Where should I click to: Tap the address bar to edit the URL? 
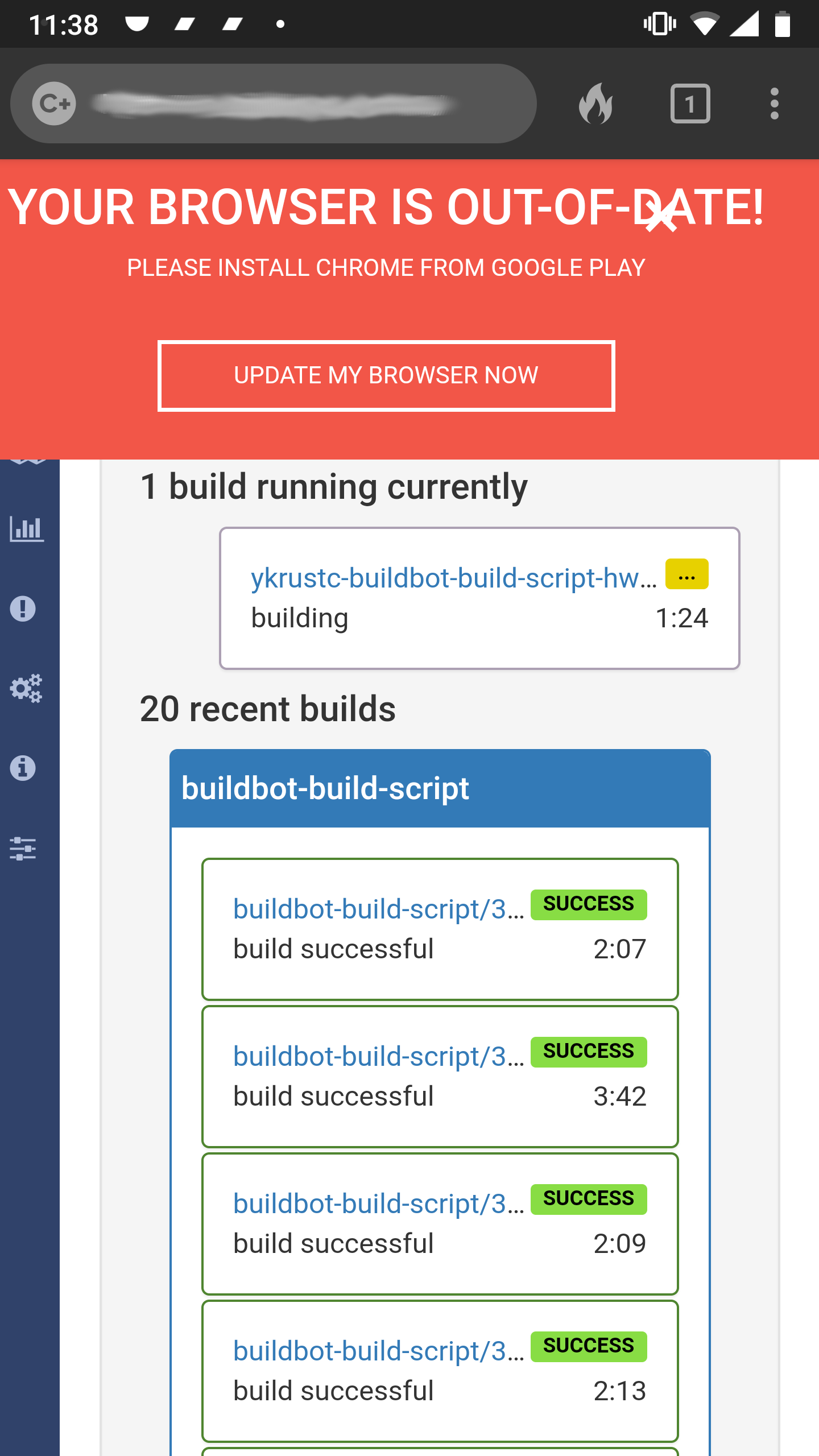coord(284,104)
